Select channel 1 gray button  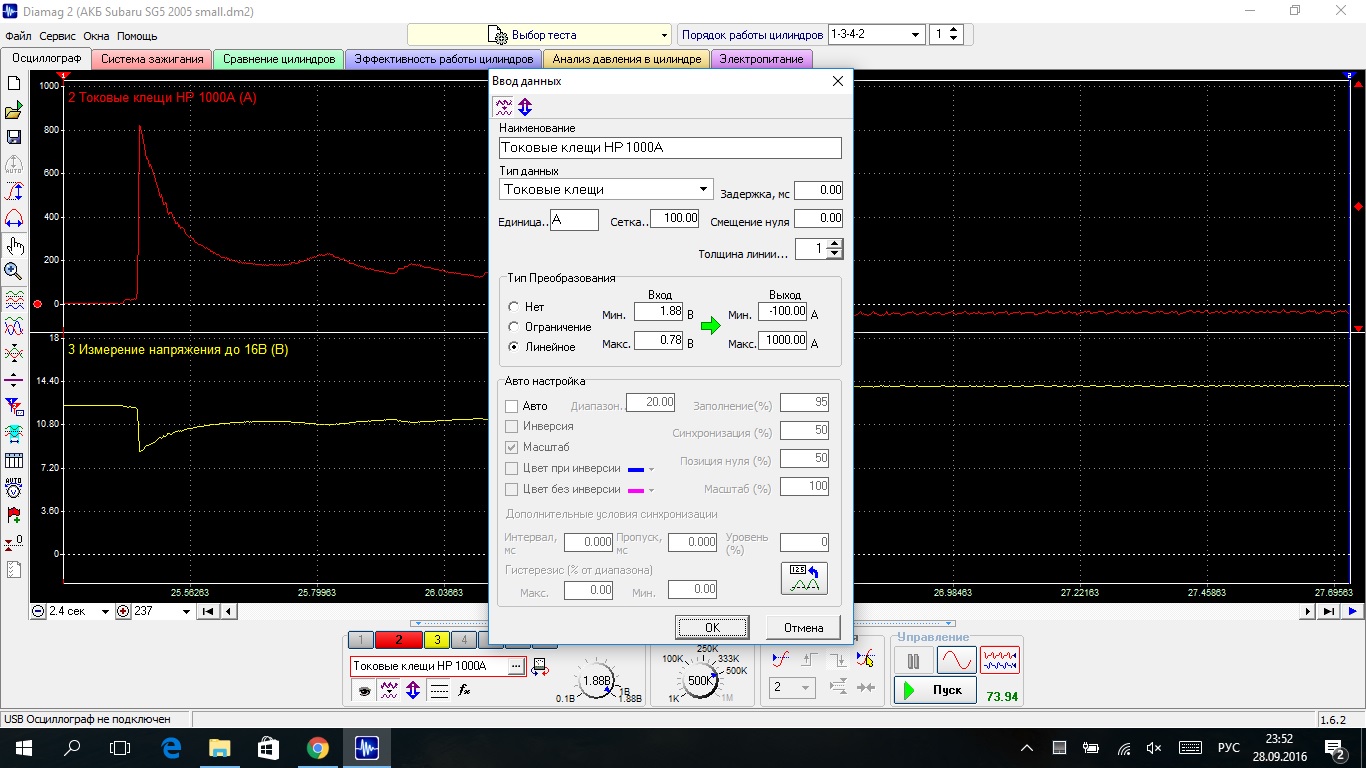click(x=360, y=640)
